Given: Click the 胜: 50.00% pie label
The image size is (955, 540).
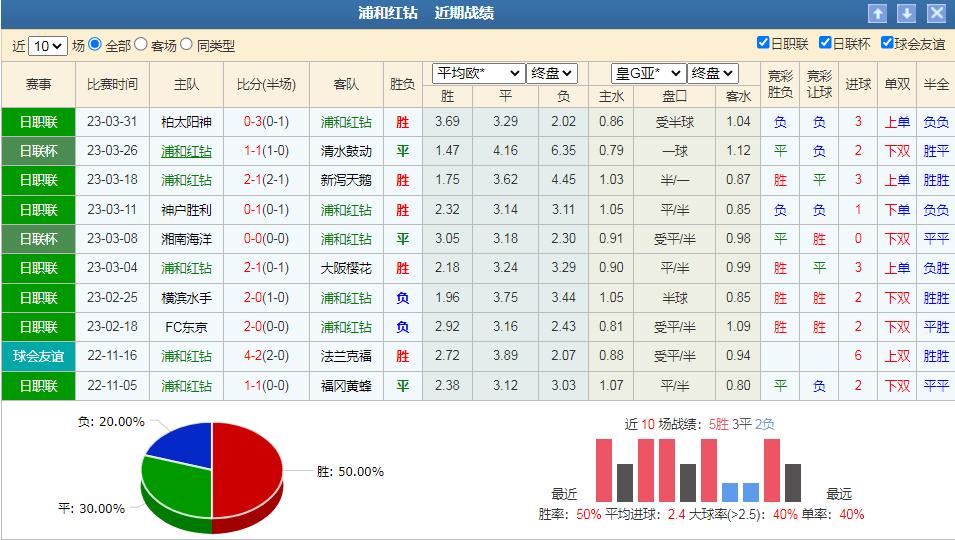Looking at the screenshot, I should [x=350, y=472].
